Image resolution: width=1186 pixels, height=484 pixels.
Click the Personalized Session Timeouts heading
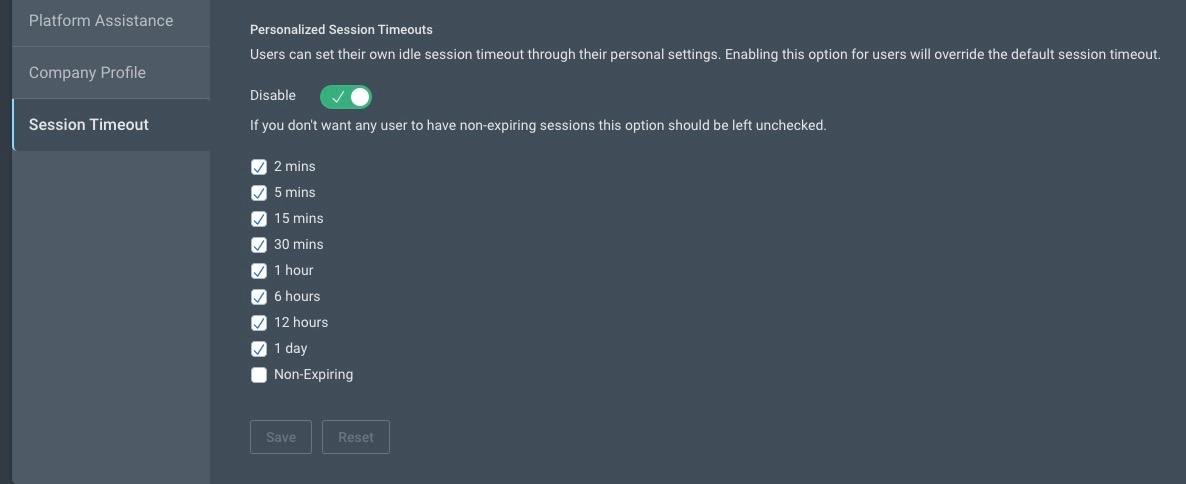[x=341, y=30]
